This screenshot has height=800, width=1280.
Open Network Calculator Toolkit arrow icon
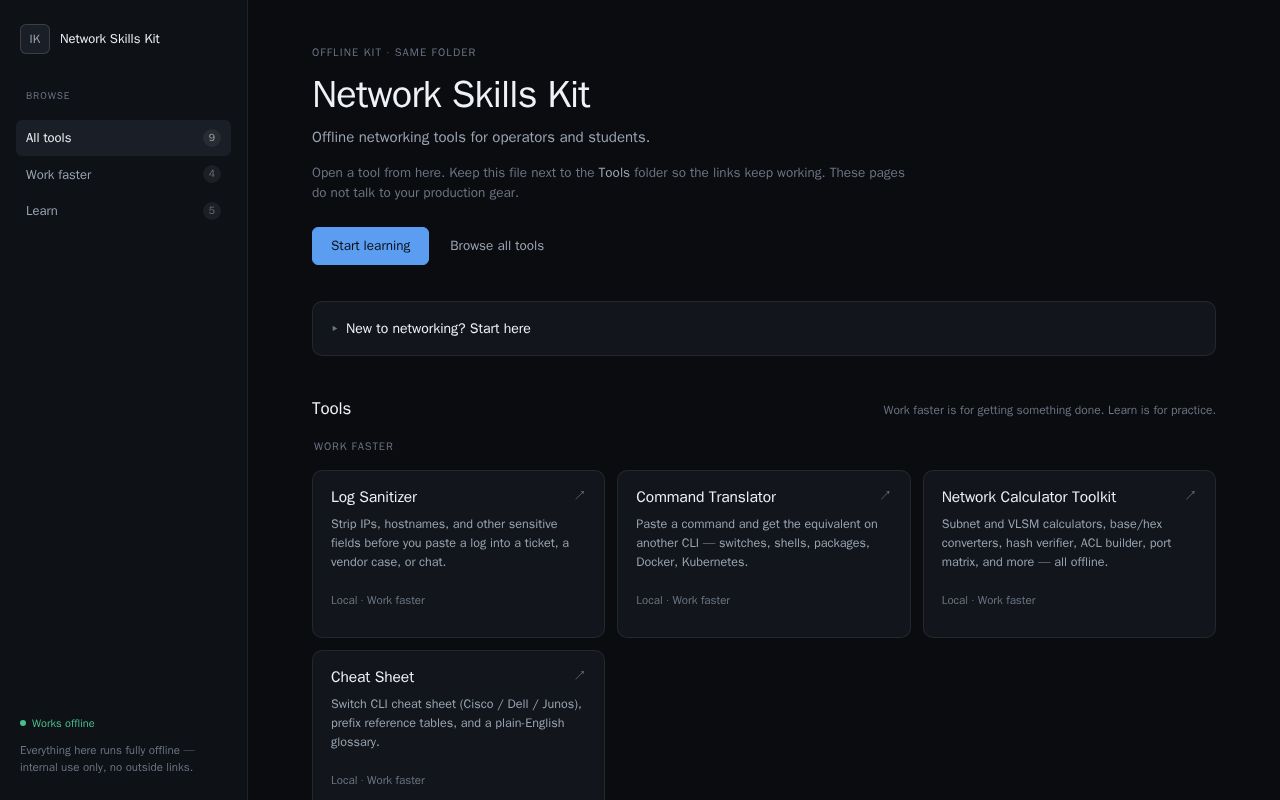click(x=1191, y=495)
